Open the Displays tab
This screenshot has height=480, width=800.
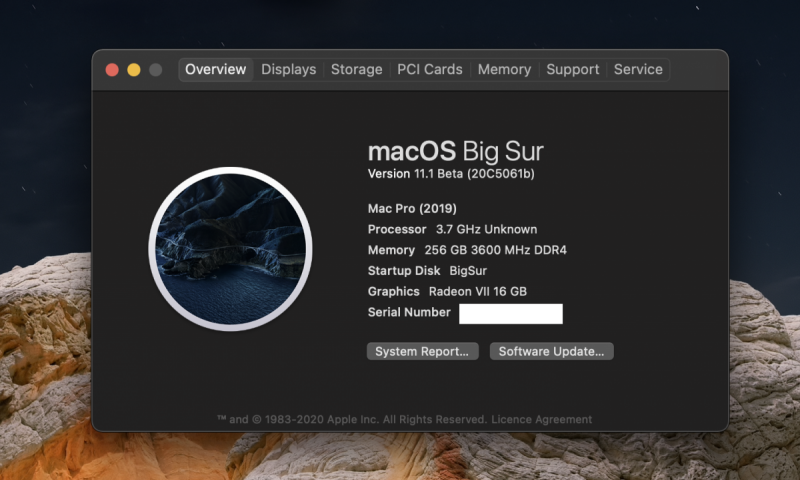click(x=288, y=69)
